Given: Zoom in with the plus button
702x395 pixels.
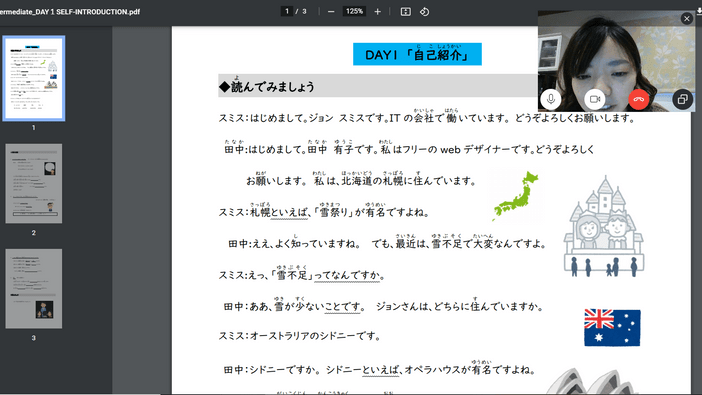Looking at the screenshot, I should (x=377, y=12).
